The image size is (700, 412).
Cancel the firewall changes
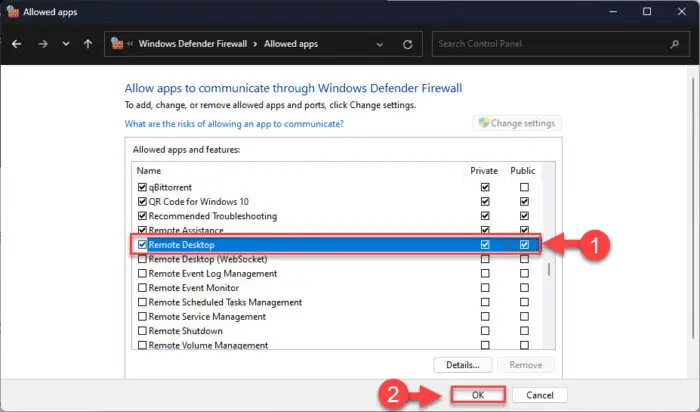coord(539,395)
